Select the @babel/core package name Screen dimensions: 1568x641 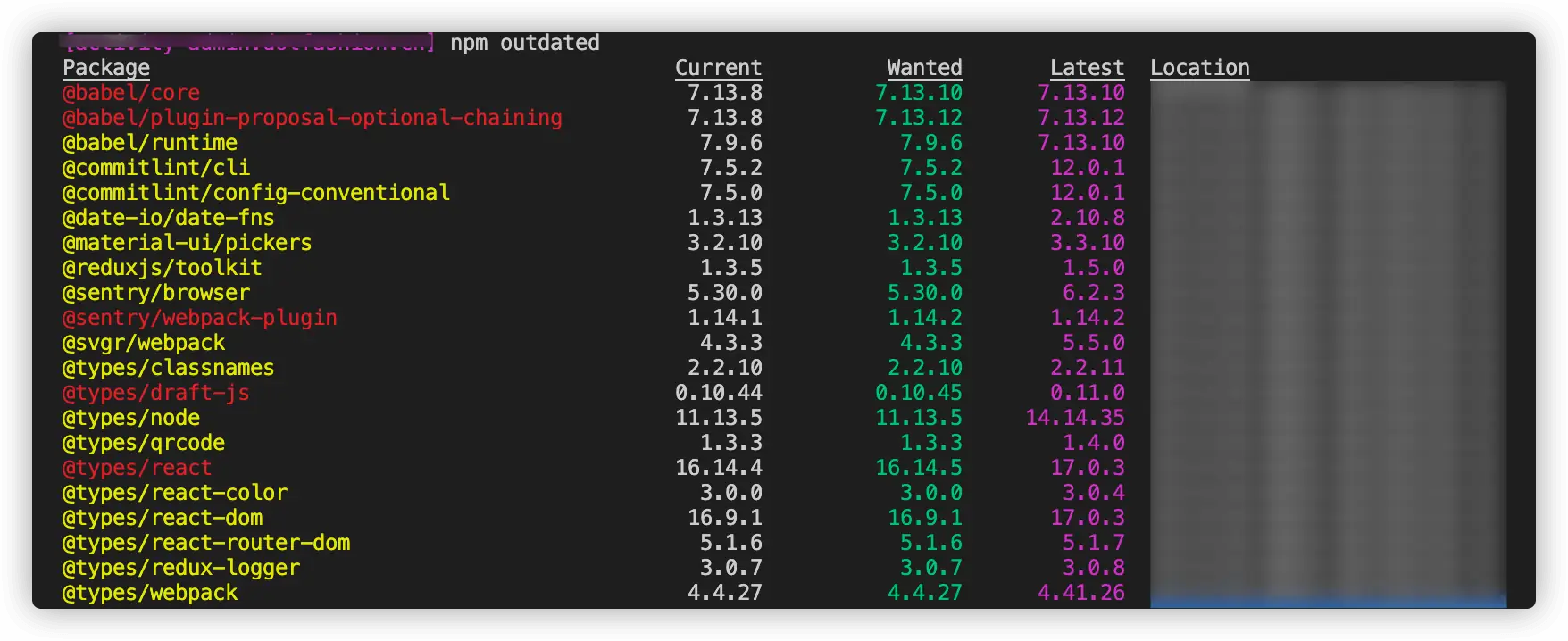coord(131,93)
